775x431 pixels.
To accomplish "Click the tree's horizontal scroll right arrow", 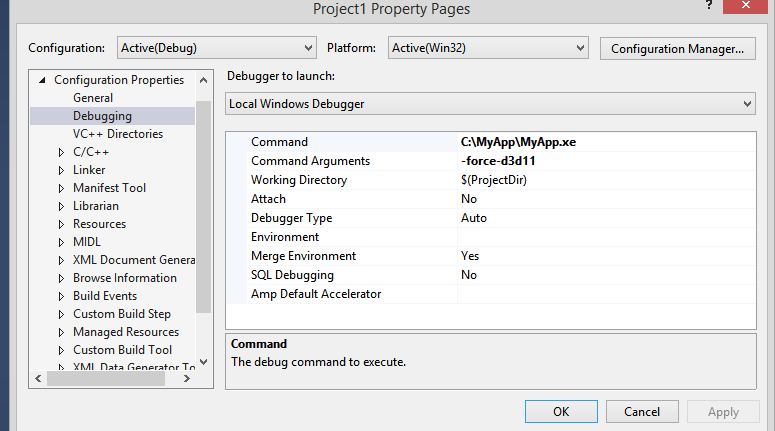I will point(189,378).
